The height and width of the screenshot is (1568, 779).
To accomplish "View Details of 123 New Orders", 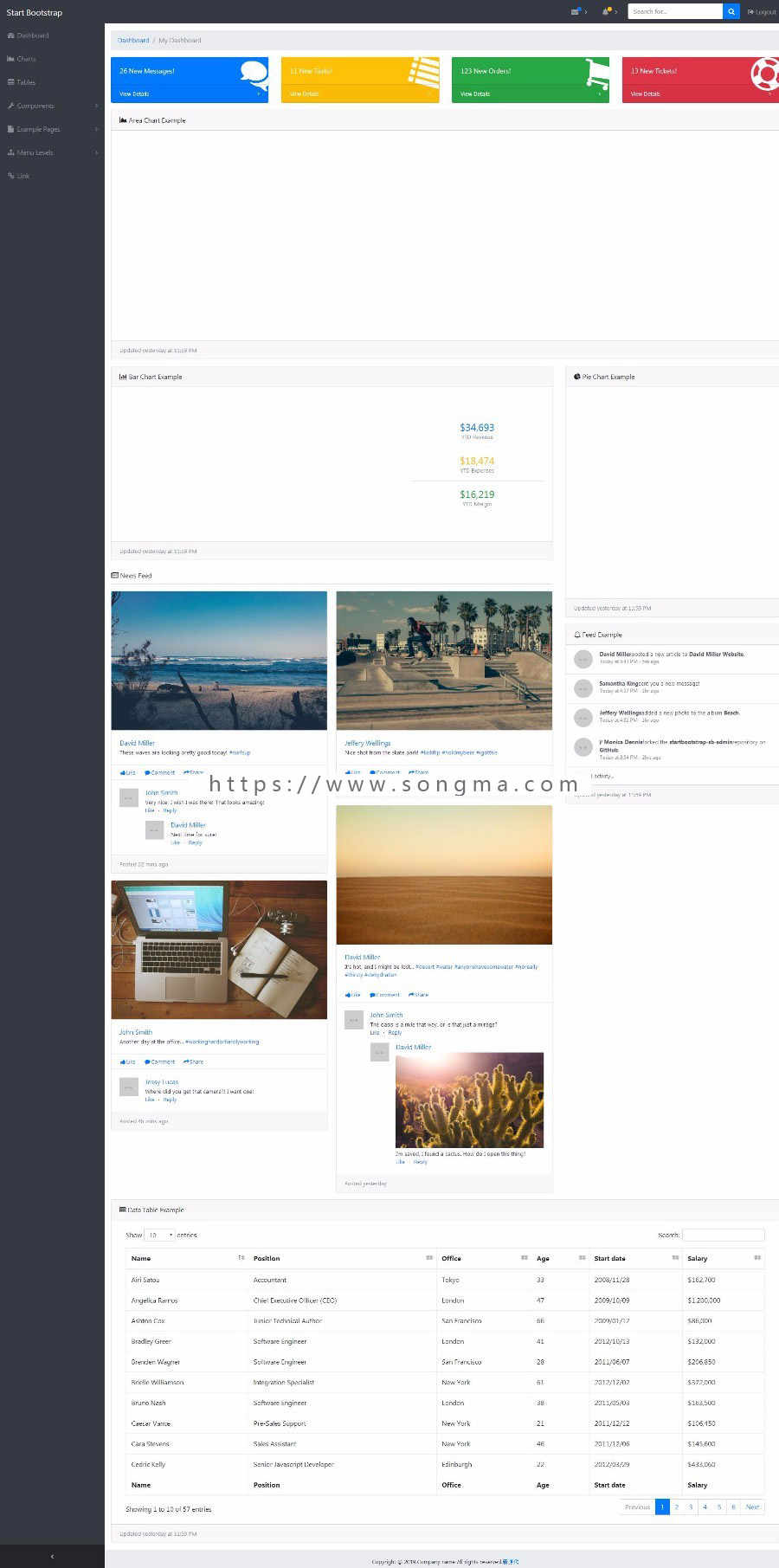I will click(531, 94).
